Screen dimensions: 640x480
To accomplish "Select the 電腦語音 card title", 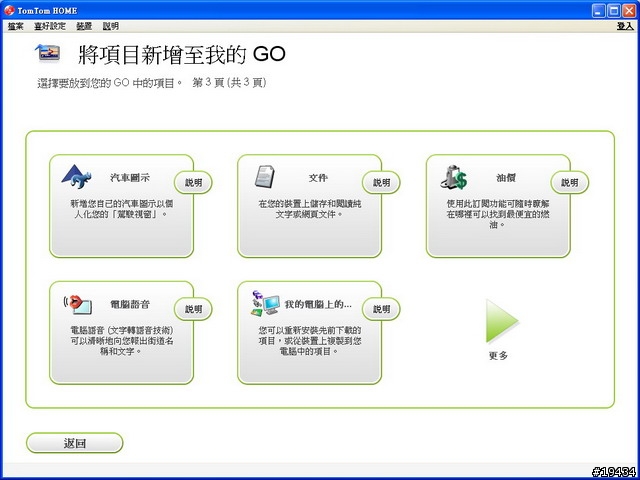I will [130, 304].
